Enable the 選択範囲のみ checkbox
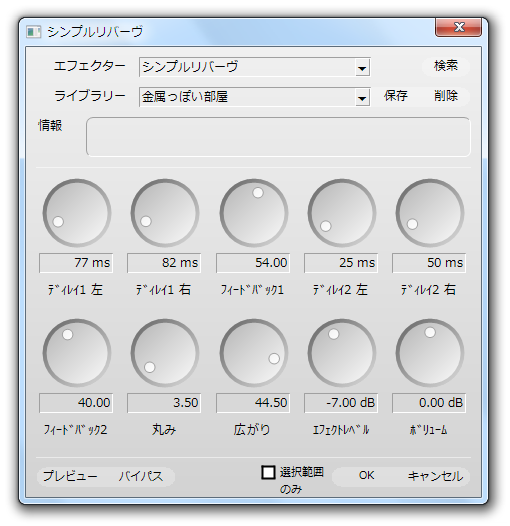Viewport: 510px width, 526px height. (268, 472)
